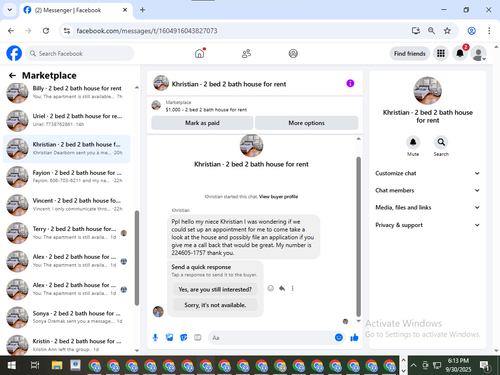
Task: Click the address bar URL
Action: [147, 31]
